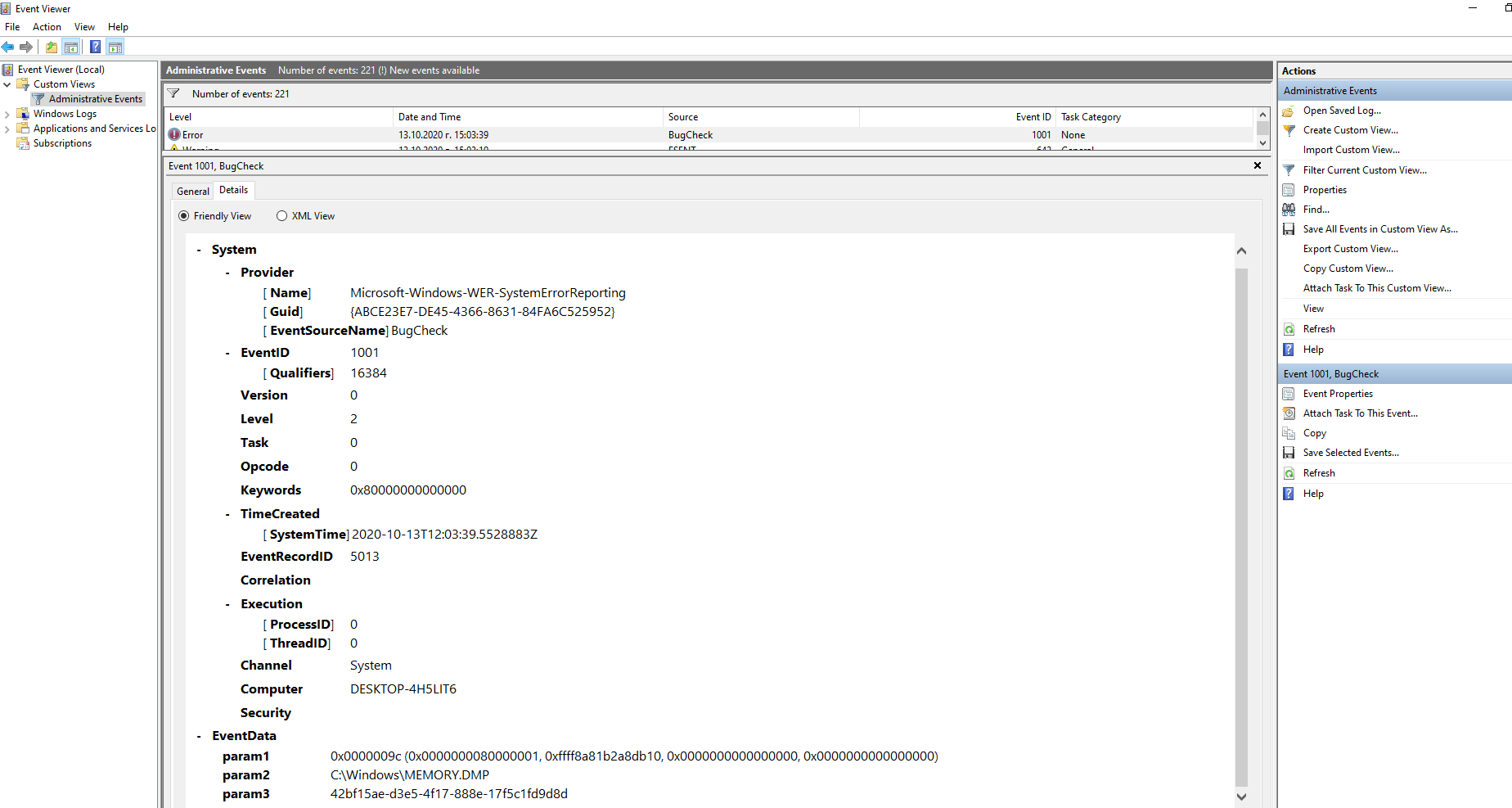Open the Action menu
The image size is (1512, 808).
[x=47, y=27]
